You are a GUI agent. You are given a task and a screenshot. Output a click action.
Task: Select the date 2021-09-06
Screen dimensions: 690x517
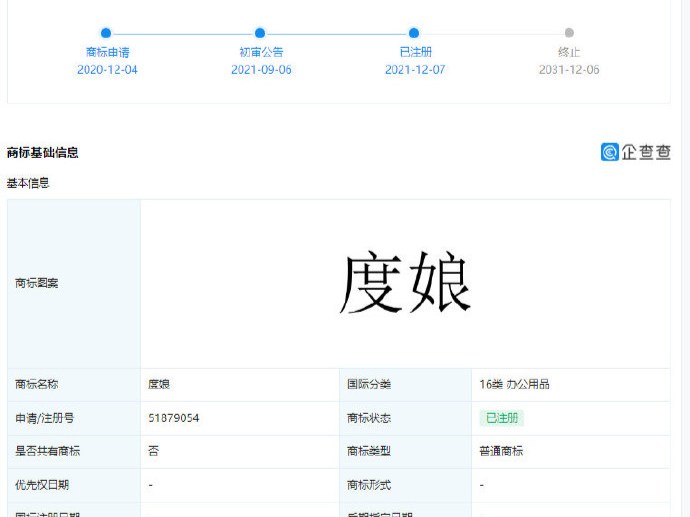pos(261,70)
